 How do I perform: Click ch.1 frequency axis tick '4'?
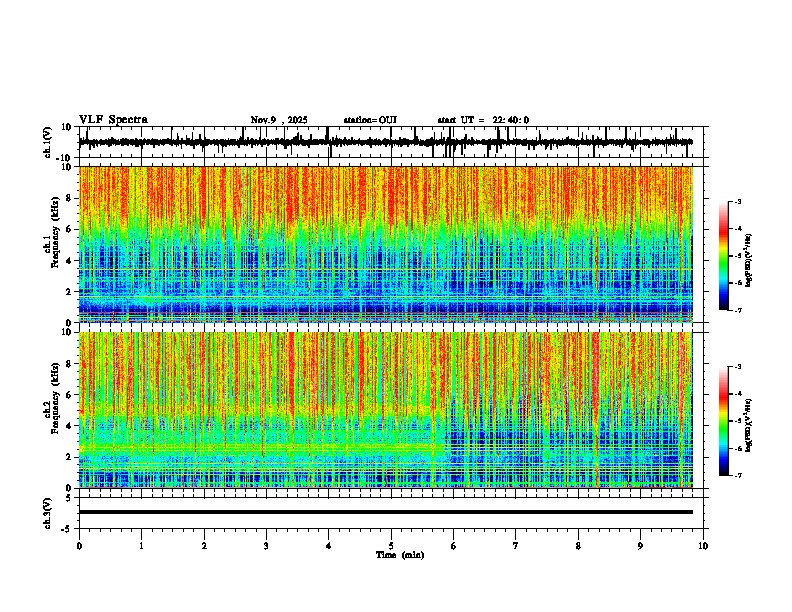(69, 261)
